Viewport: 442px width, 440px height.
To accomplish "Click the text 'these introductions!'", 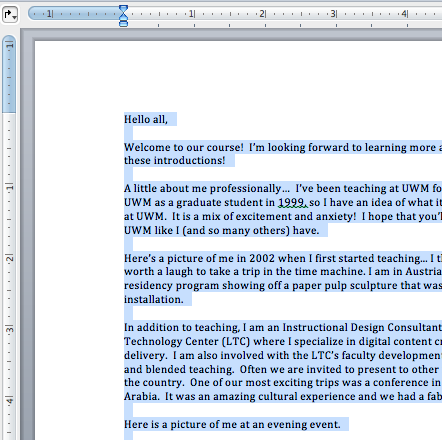I will tap(175, 160).
